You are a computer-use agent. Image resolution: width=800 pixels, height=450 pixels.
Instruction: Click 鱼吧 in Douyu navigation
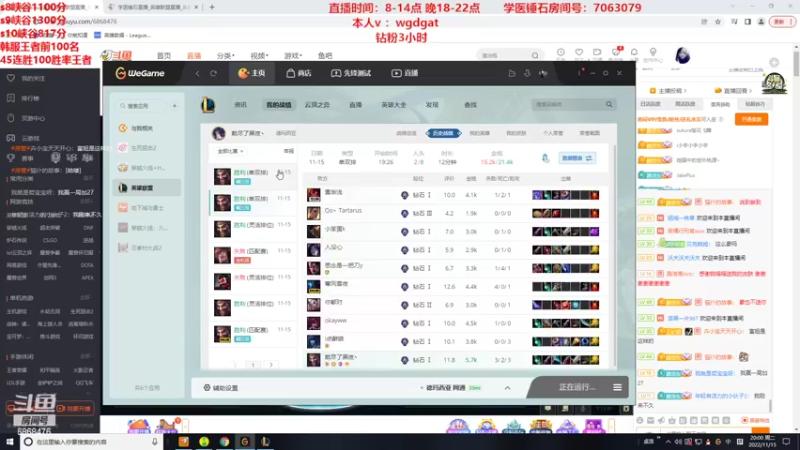[325, 56]
